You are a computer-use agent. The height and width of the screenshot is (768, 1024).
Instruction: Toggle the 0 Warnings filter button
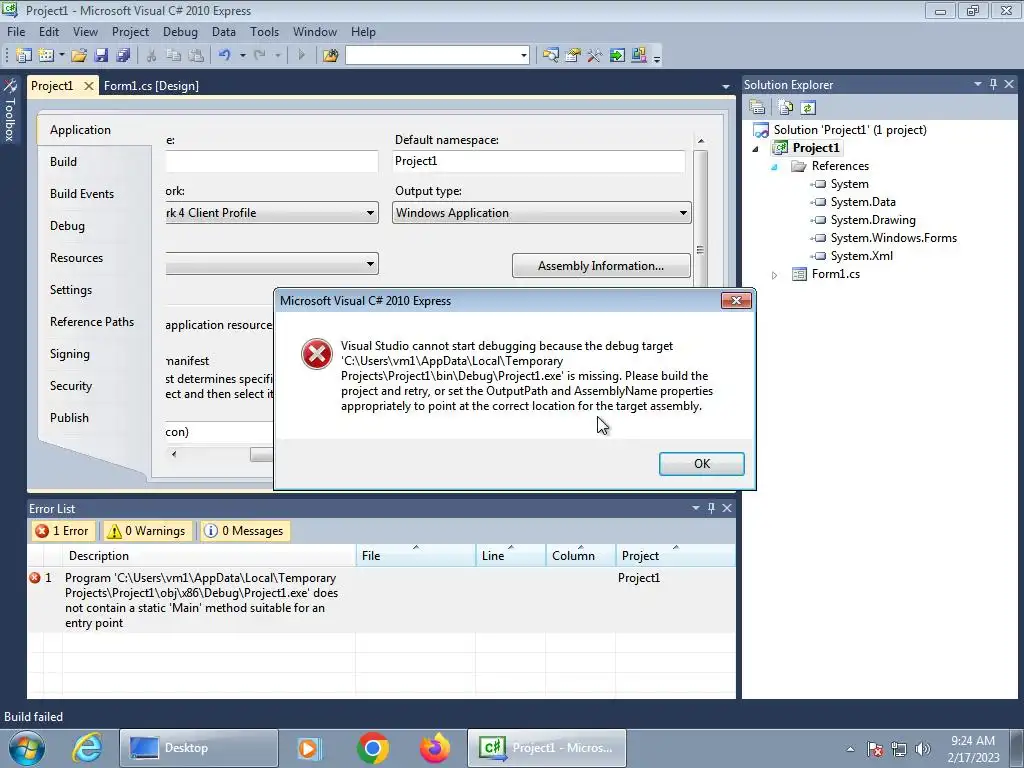(147, 531)
